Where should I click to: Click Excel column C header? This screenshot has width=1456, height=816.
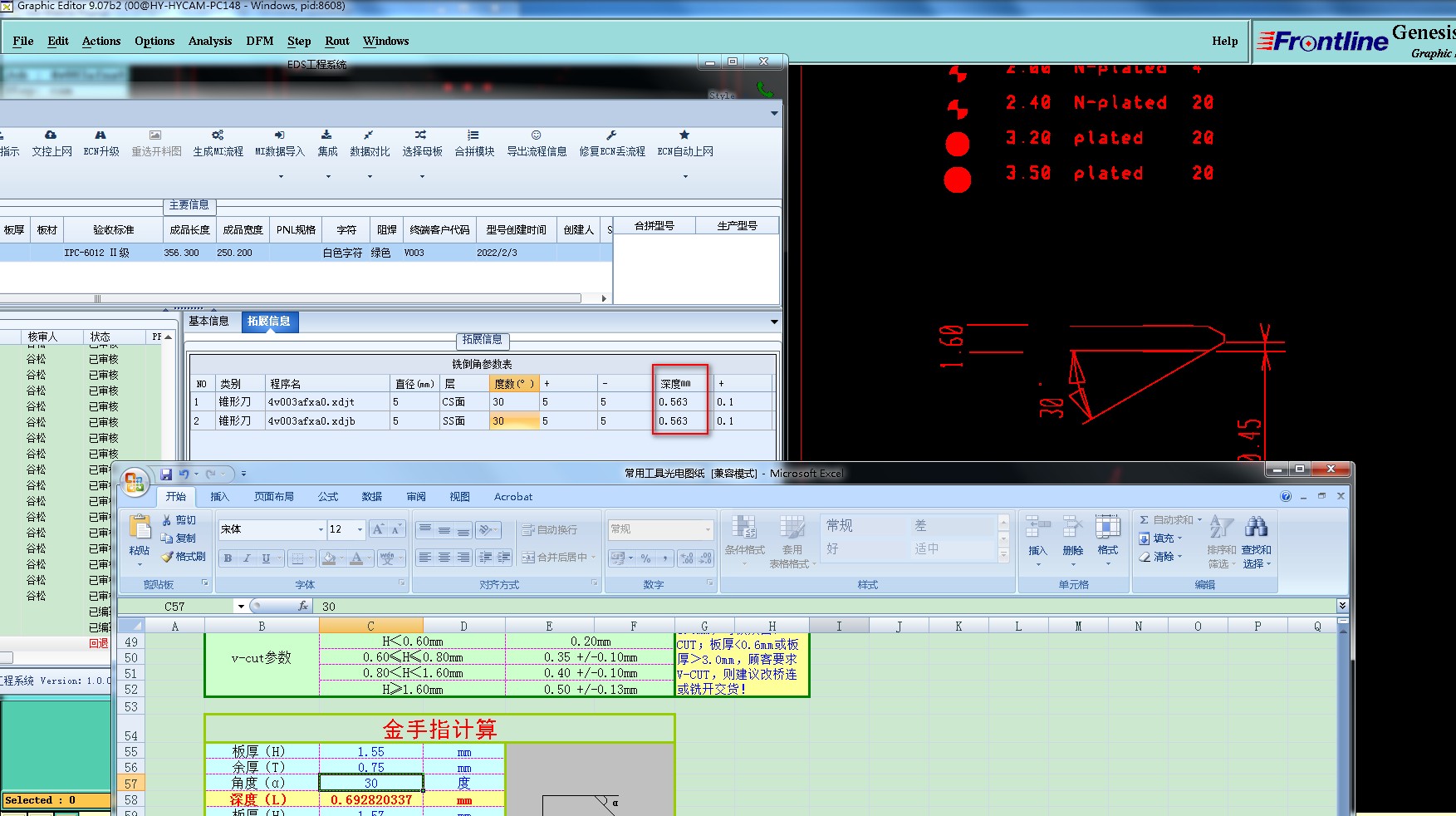click(370, 627)
